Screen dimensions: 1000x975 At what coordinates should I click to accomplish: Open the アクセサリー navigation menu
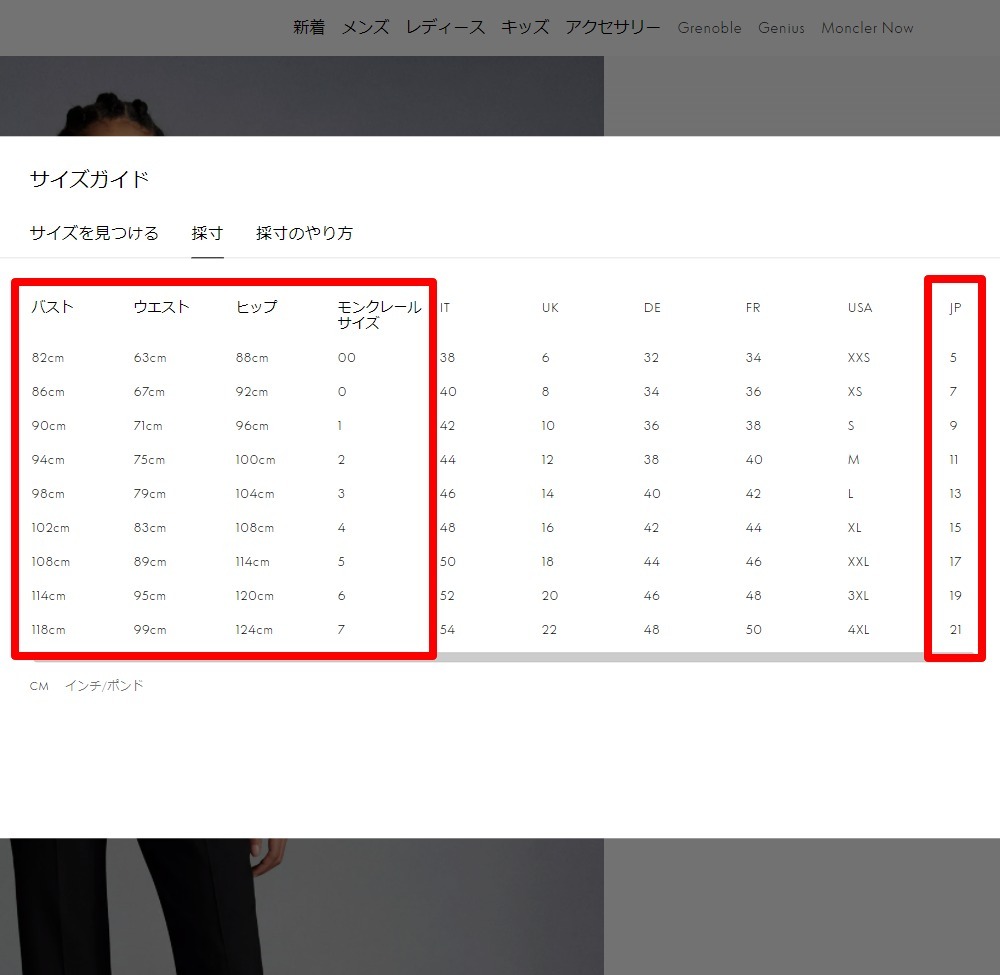[x=612, y=27]
